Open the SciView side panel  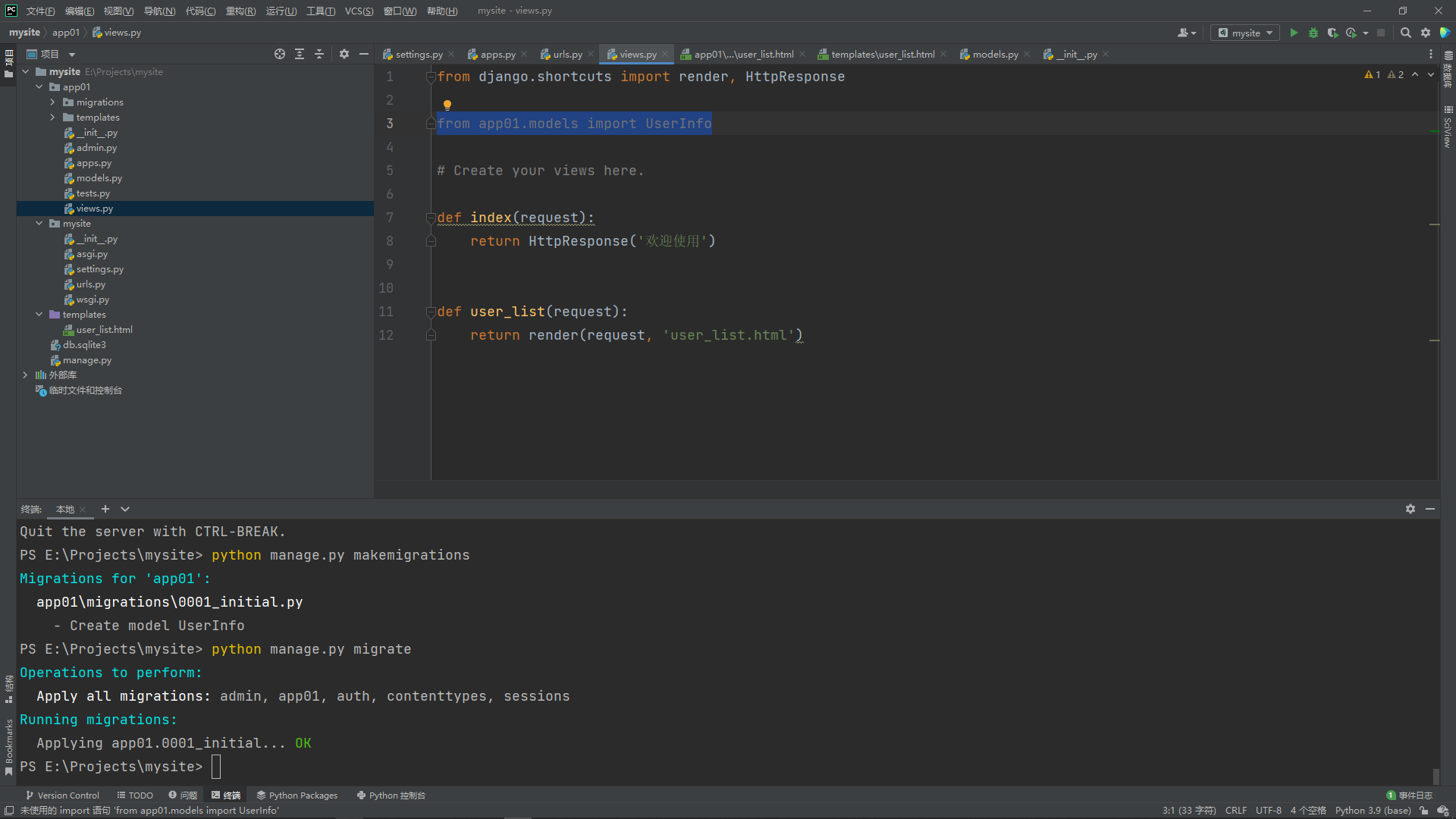(1448, 127)
